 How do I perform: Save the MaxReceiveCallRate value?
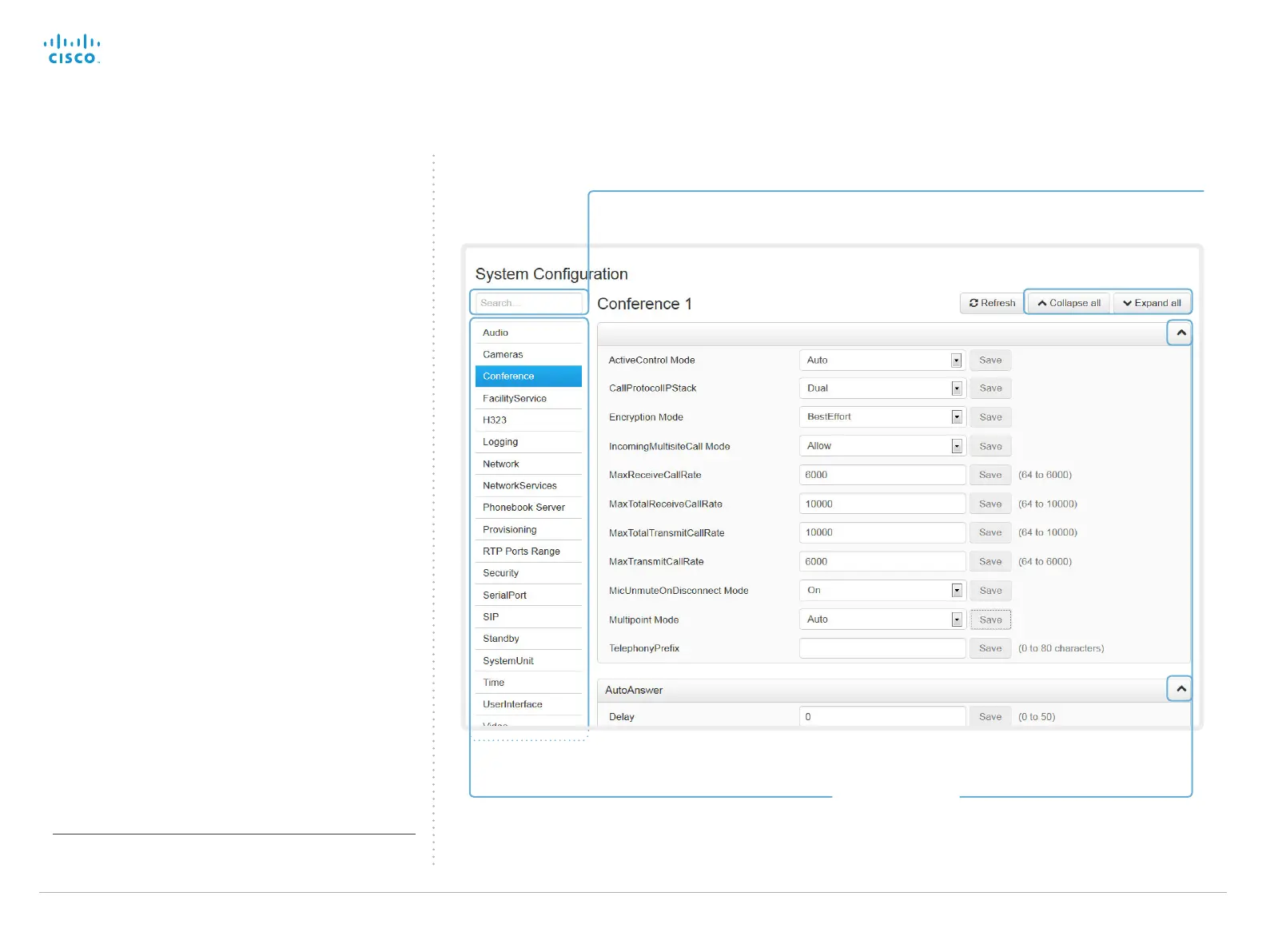point(990,475)
